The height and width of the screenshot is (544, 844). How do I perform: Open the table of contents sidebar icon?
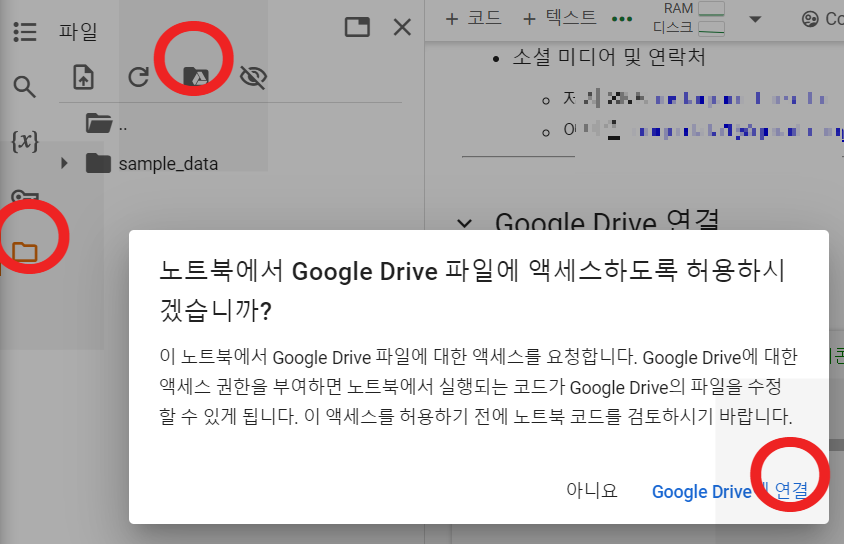coord(25,32)
